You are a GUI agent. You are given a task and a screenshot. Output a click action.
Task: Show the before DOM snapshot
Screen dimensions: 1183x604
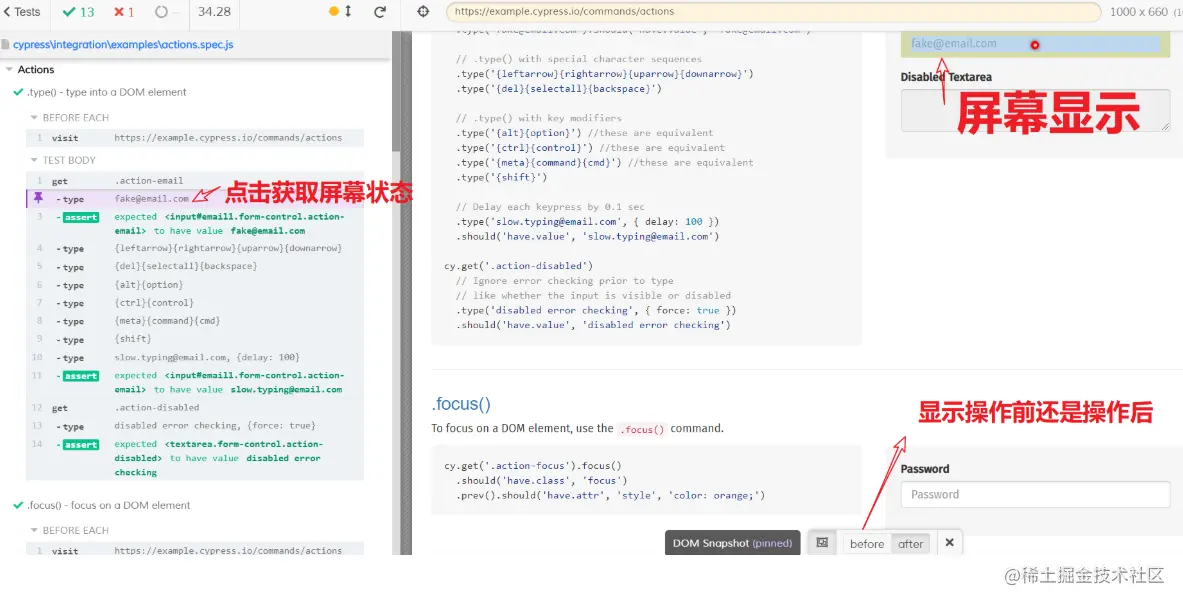click(x=867, y=544)
